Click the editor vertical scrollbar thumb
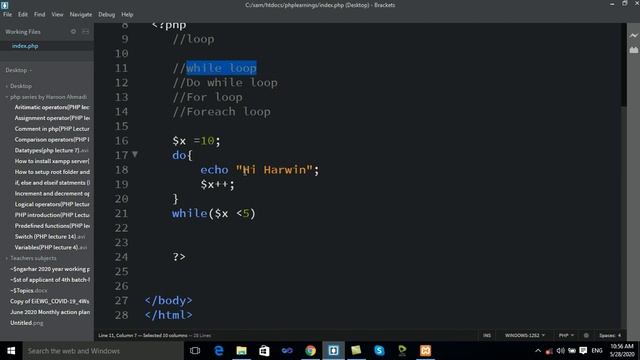The height and width of the screenshot is (360, 640). pyautogui.click(x=623, y=64)
